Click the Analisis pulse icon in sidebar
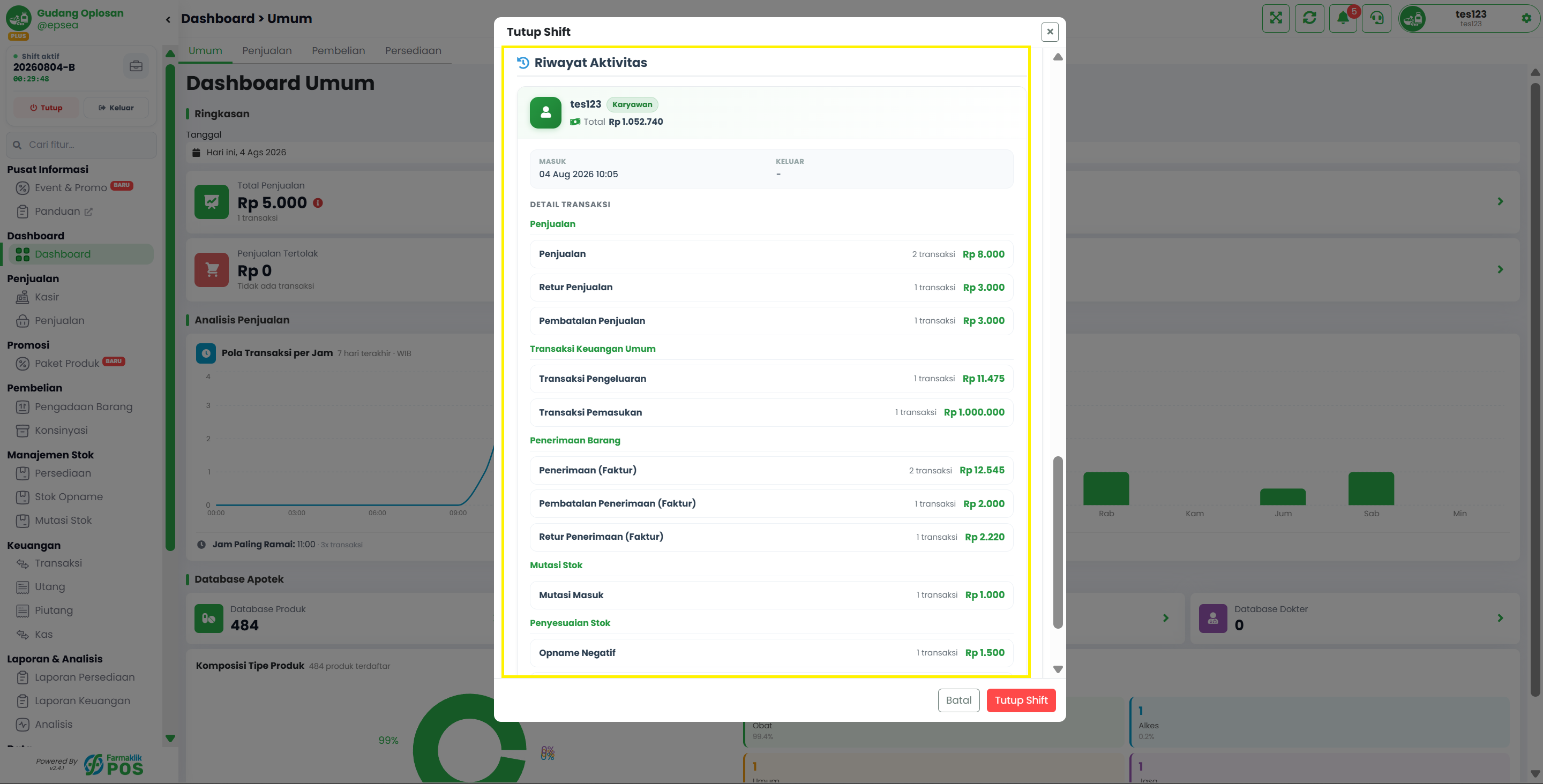Viewport: 1543px width, 784px height. click(22, 725)
